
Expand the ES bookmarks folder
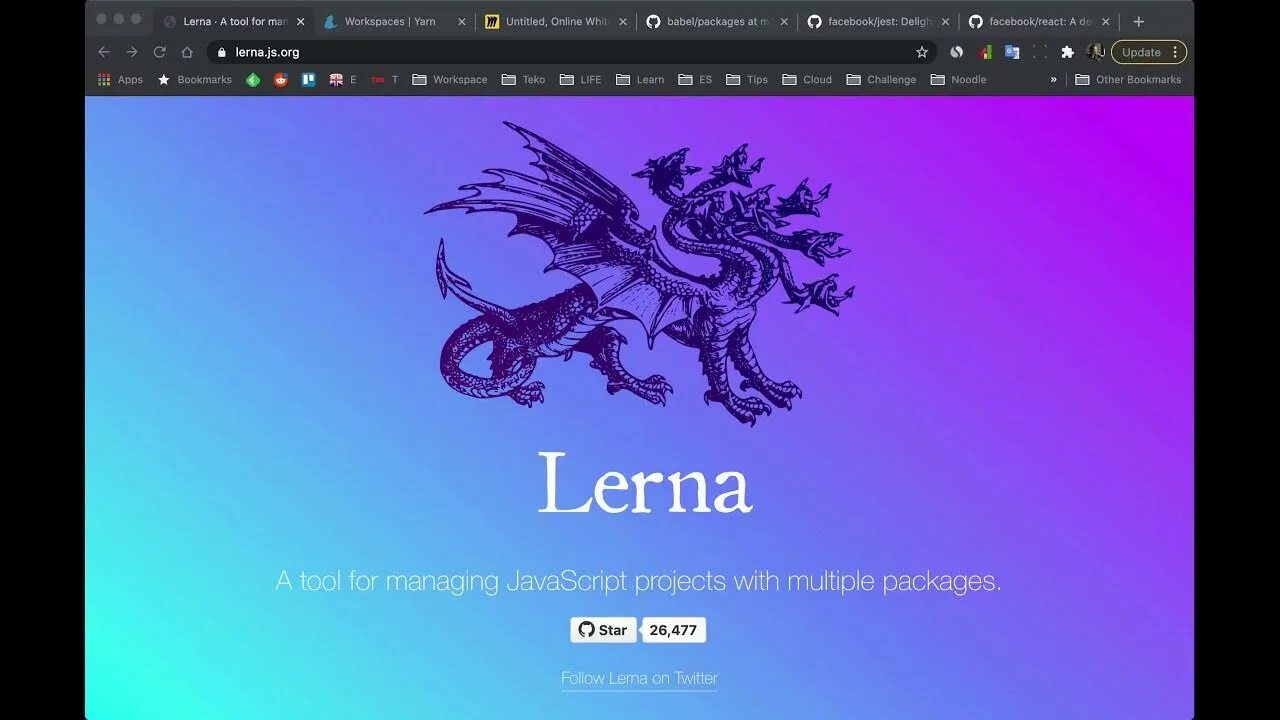(x=695, y=79)
